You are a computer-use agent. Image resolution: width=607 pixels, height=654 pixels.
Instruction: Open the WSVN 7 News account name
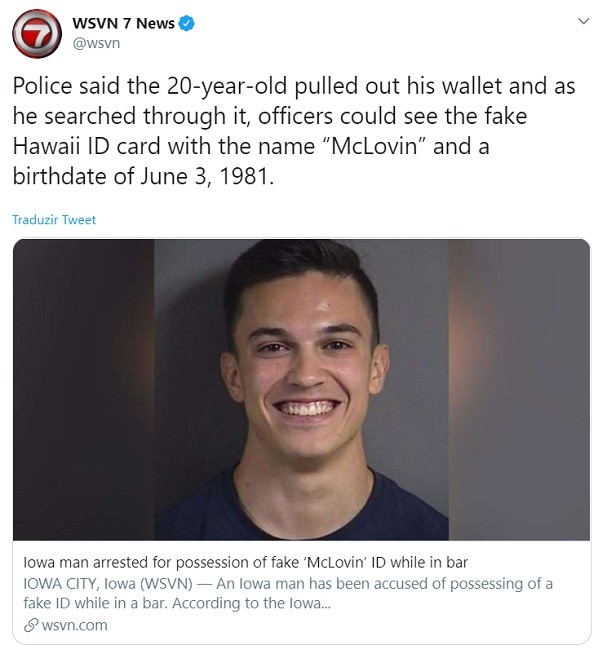pos(123,23)
